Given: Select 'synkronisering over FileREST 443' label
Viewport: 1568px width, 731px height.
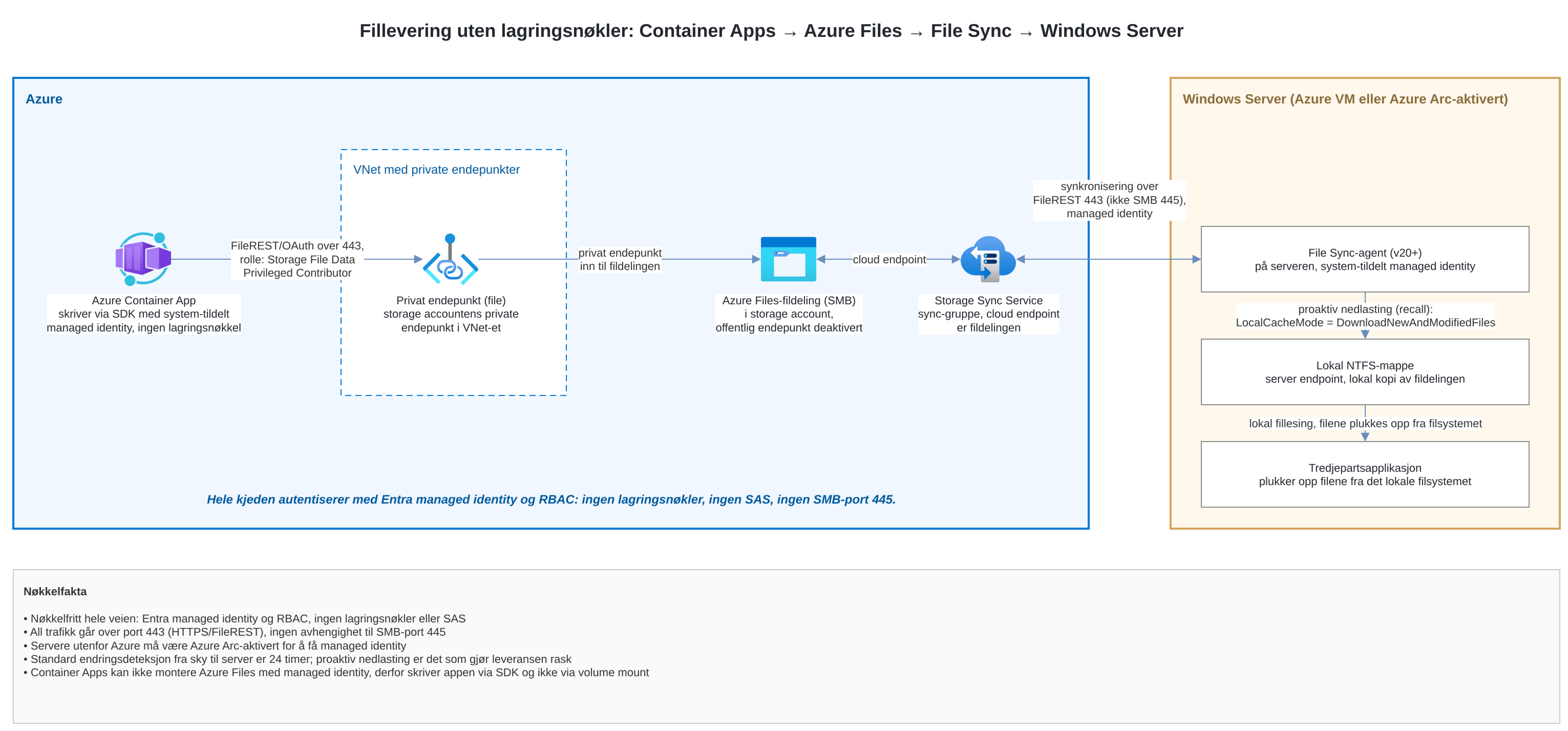Looking at the screenshot, I should (x=1109, y=200).
